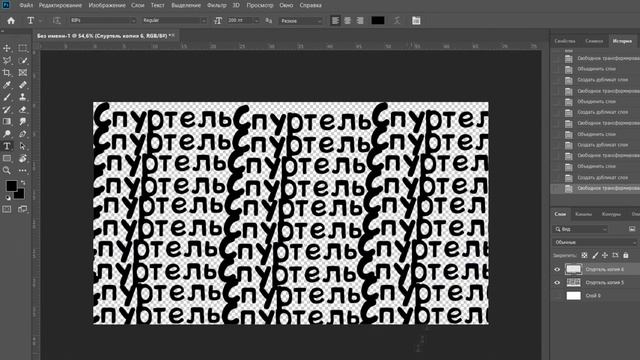The width and height of the screenshot is (640, 360).
Task: Select the Brush tool
Action: click(x=7, y=97)
